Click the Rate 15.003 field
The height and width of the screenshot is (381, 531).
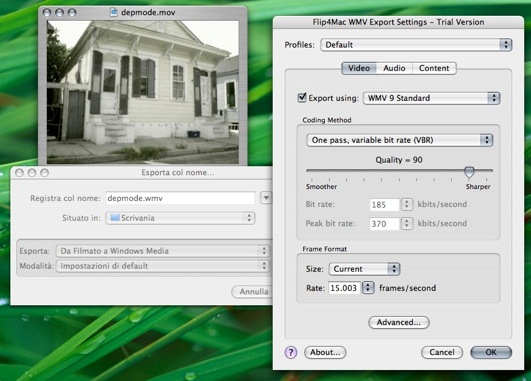point(344,288)
